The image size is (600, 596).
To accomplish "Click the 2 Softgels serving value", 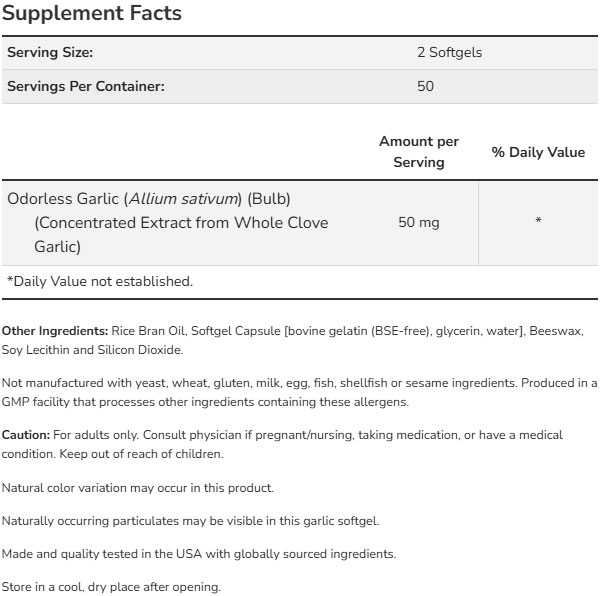I will pyautogui.click(x=449, y=53).
